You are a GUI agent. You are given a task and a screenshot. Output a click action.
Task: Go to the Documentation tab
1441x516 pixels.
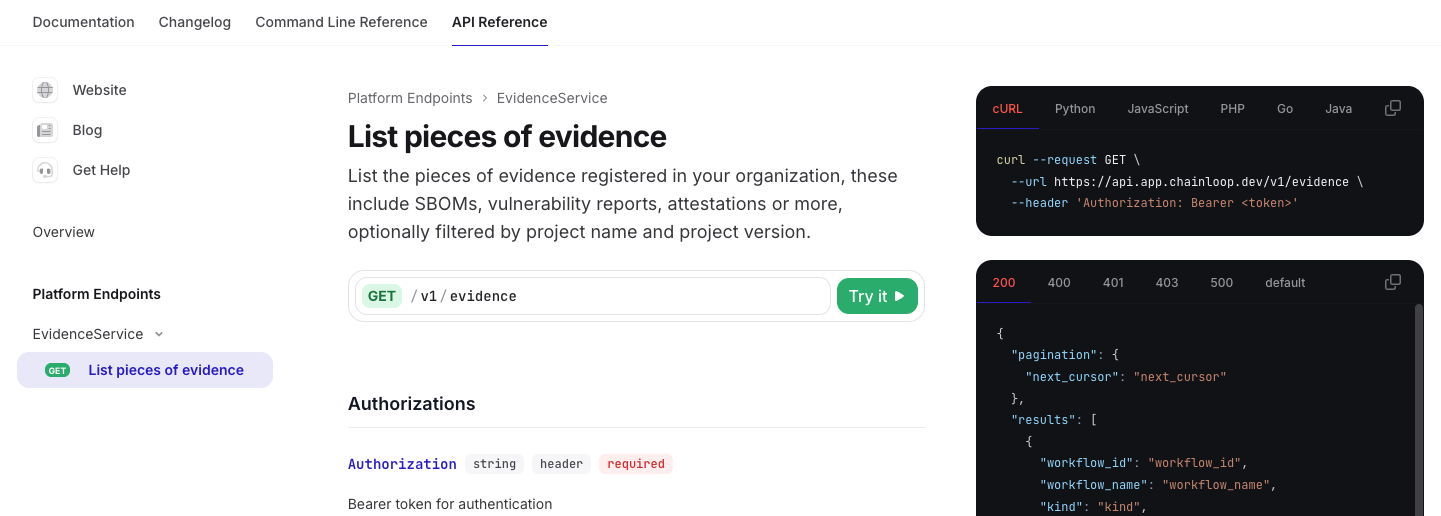[83, 22]
